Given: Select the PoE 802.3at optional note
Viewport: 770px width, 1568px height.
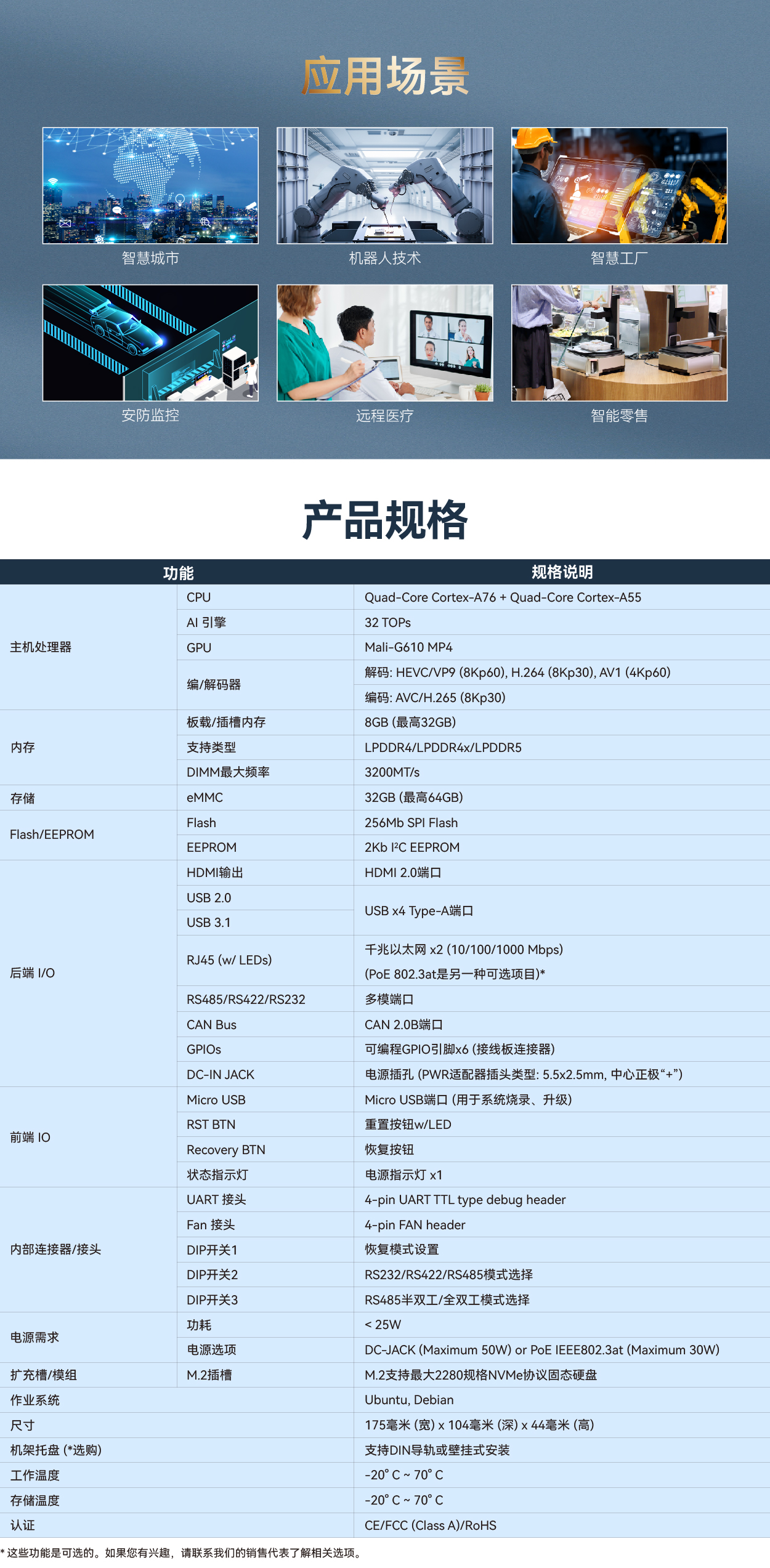Looking at the screenshot, I should click(455, 974).
